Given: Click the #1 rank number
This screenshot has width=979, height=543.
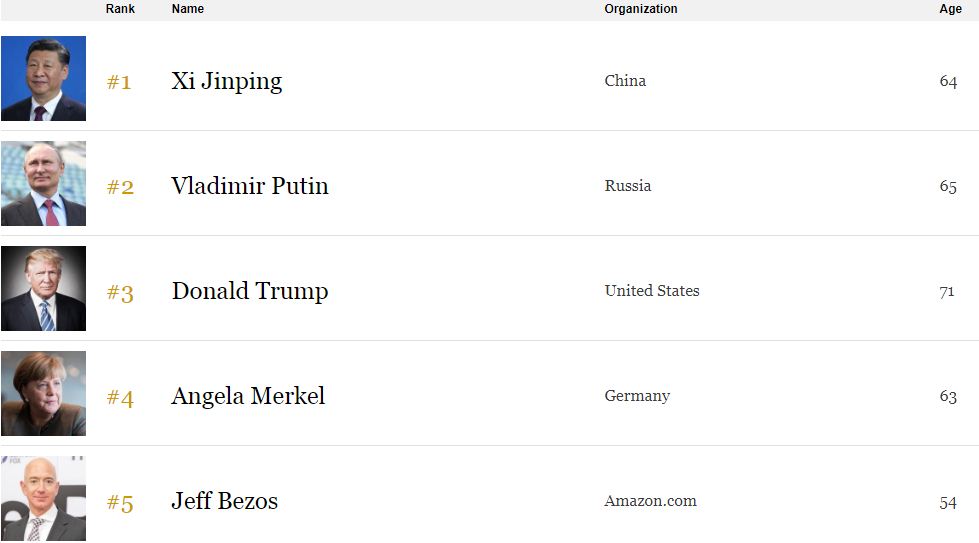Looking at the screenshot, I should pyautogui.click(x=119, y=82).
